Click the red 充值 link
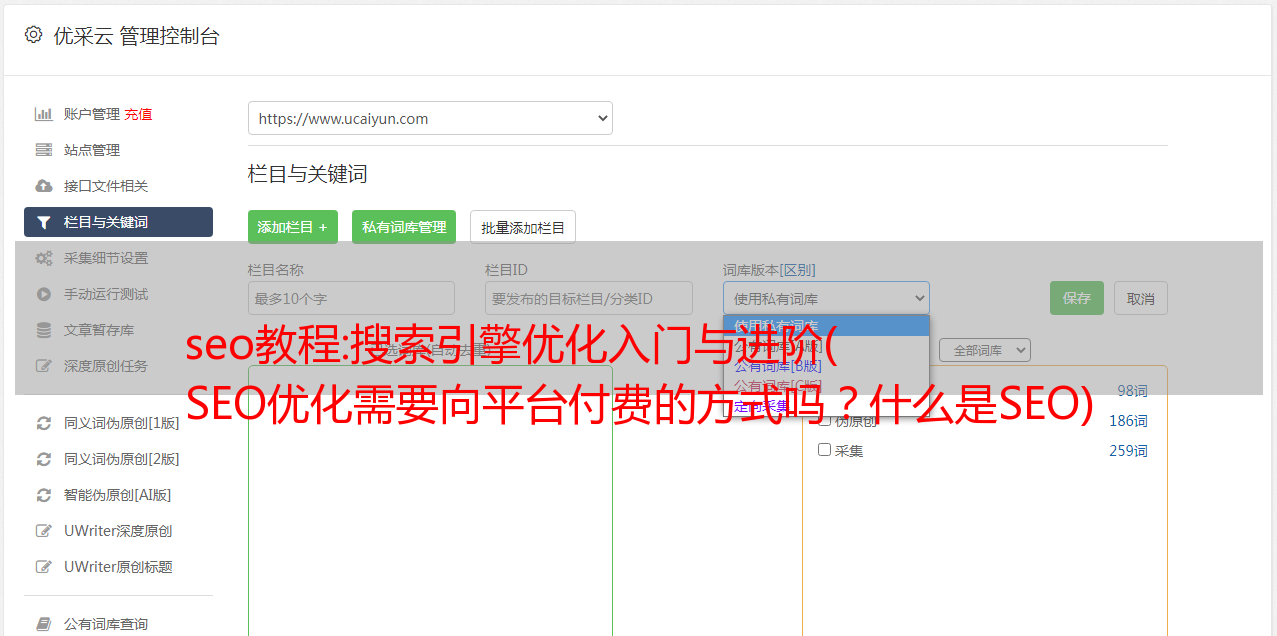 coord(138,114)
